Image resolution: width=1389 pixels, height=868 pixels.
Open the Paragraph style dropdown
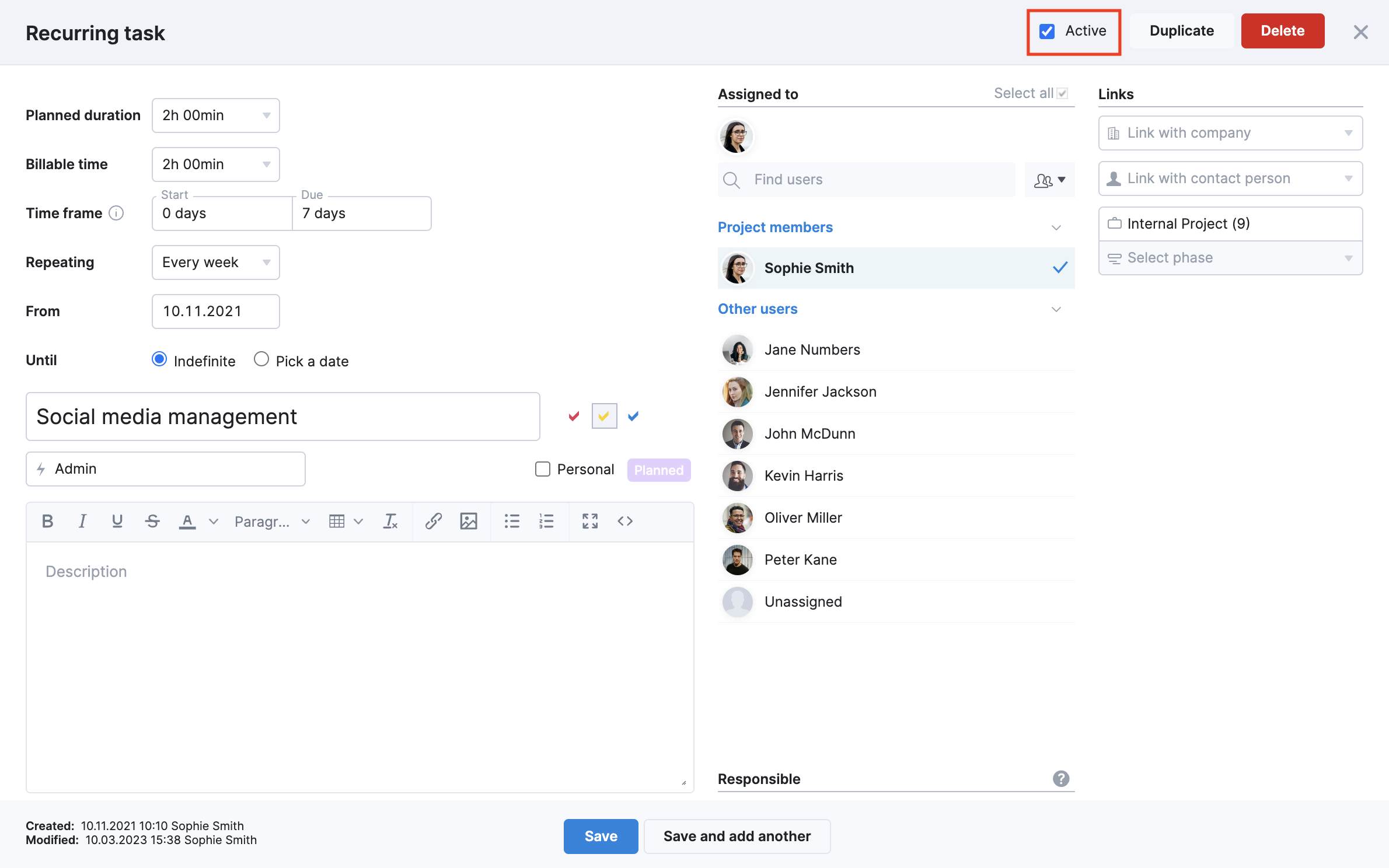coord(272,521)
